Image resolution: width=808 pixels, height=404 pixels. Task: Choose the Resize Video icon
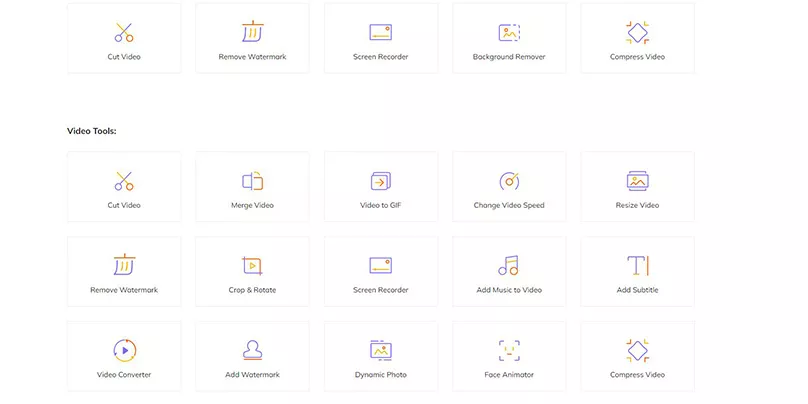(637, 181)
